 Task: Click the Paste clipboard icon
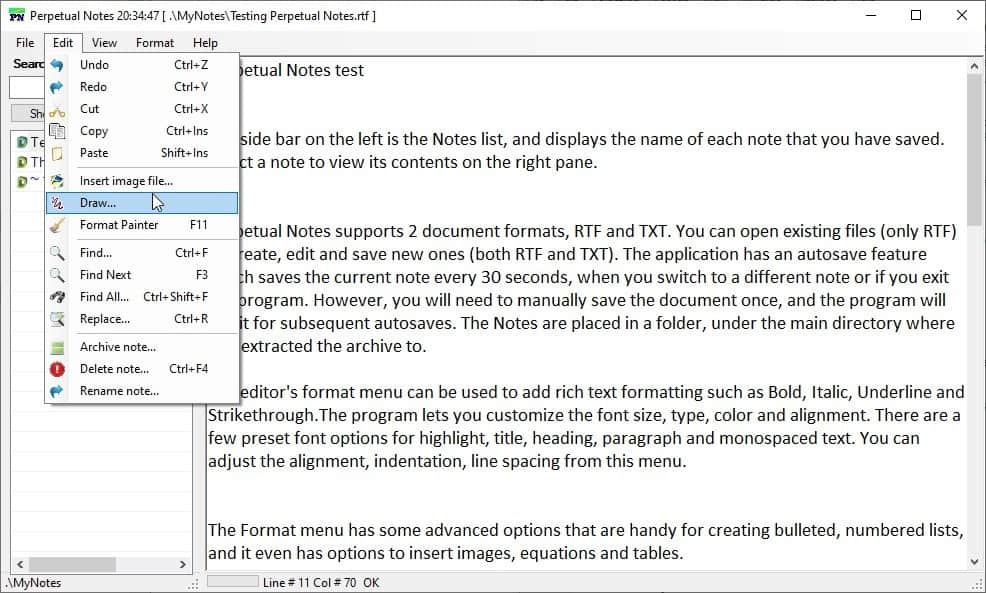(58, 153)
